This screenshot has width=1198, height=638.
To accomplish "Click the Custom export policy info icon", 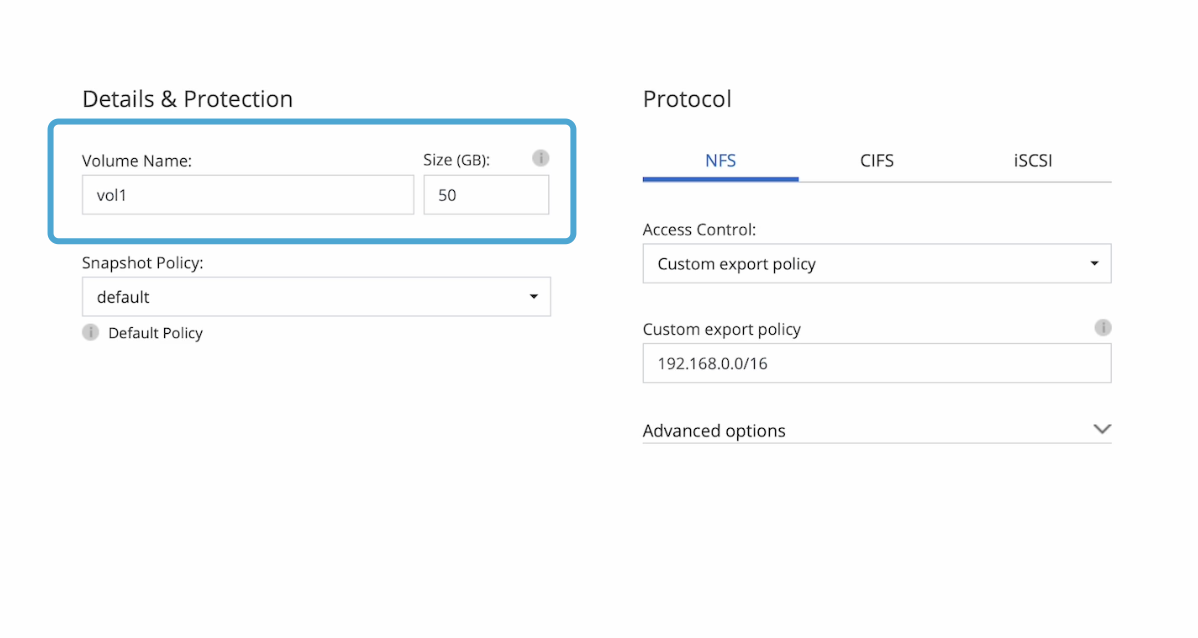I will (x=1103, y=327).
